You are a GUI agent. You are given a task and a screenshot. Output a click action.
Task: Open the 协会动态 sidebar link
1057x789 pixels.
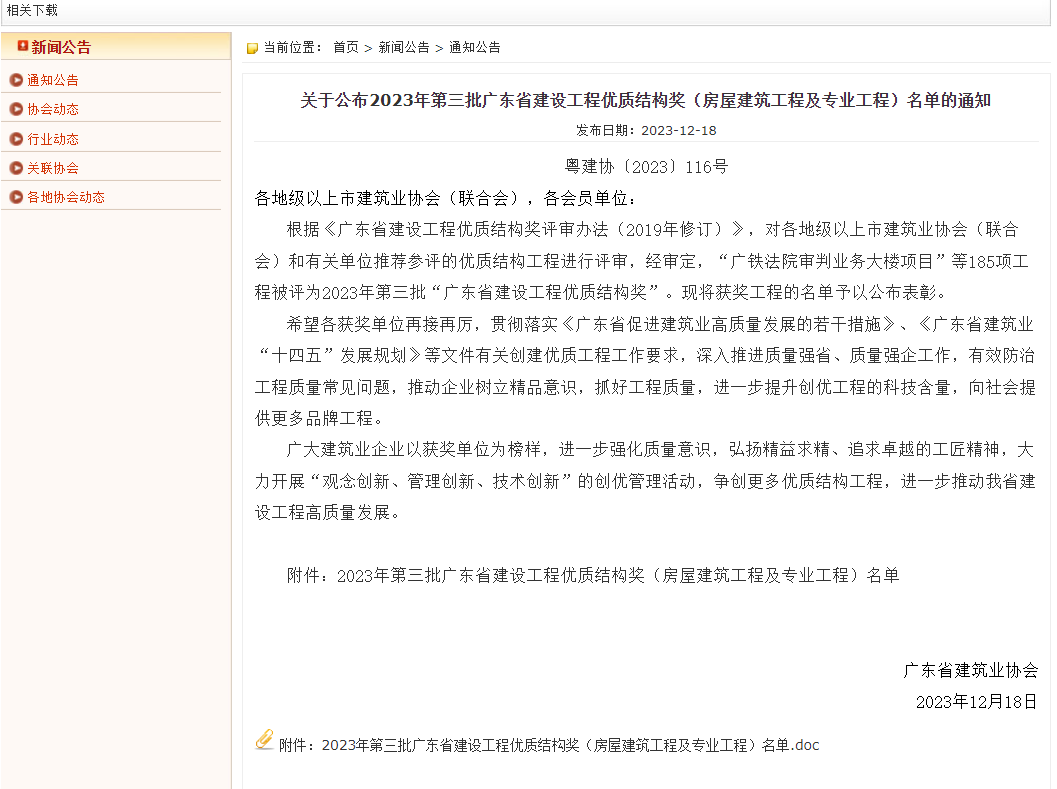click(53, 109)
